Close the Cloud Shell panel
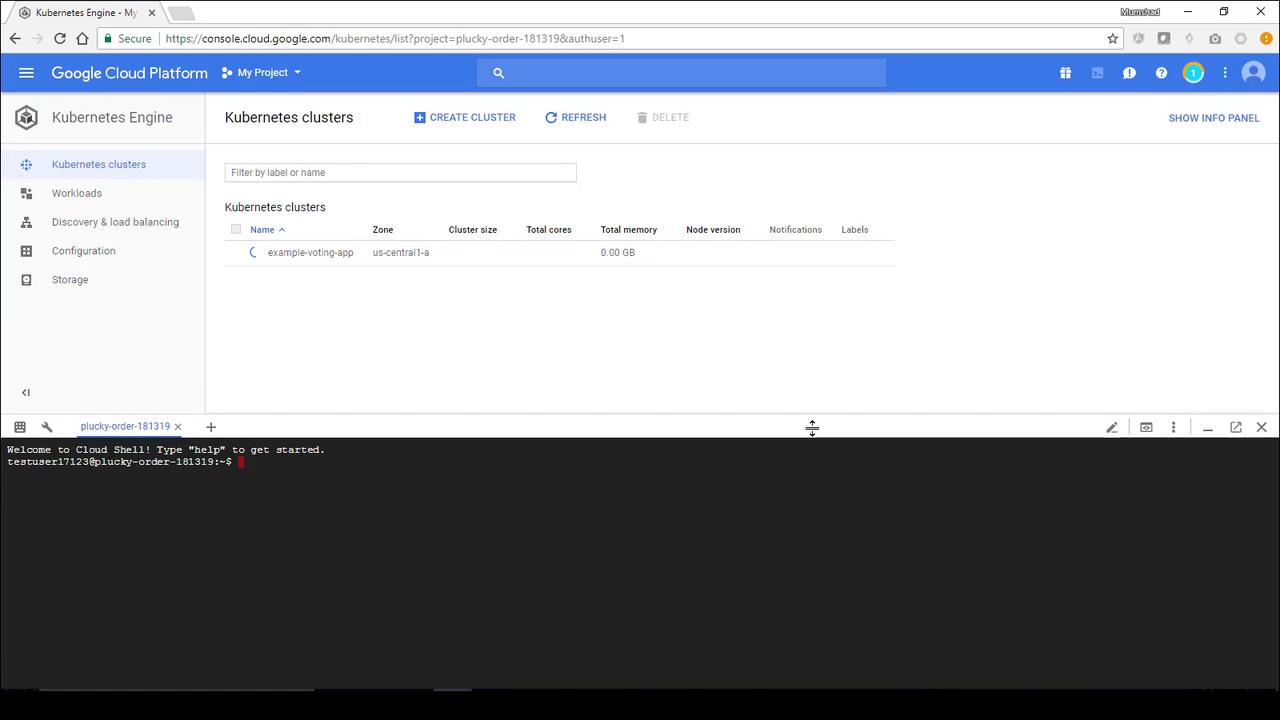Viewport: 1280px width, 720px height. click(1262, 427)
